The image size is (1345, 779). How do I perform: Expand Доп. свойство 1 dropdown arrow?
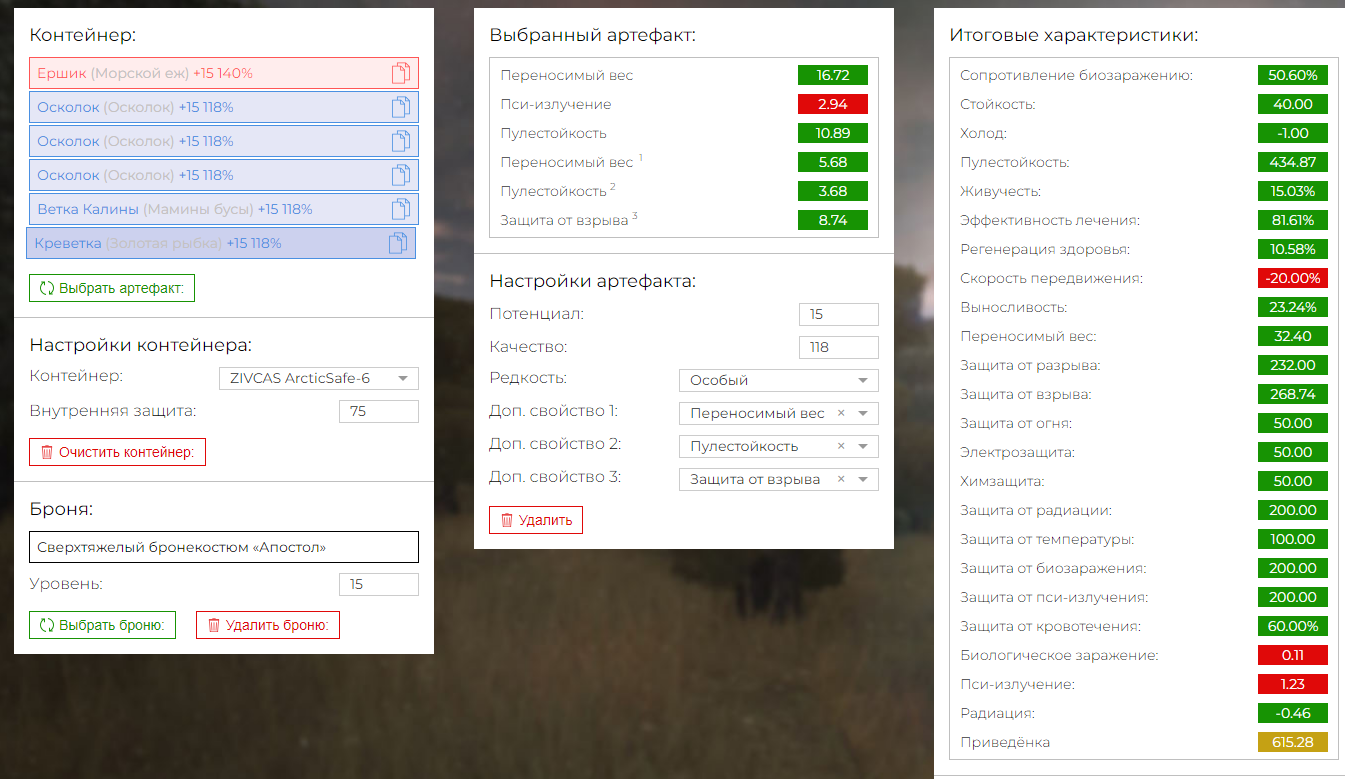coord(863,413)
